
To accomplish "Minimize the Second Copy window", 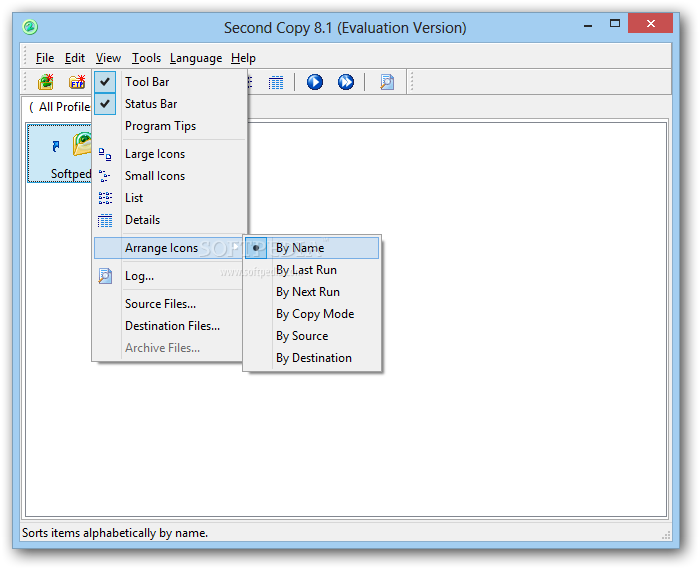I will click(x=588, y=27).
